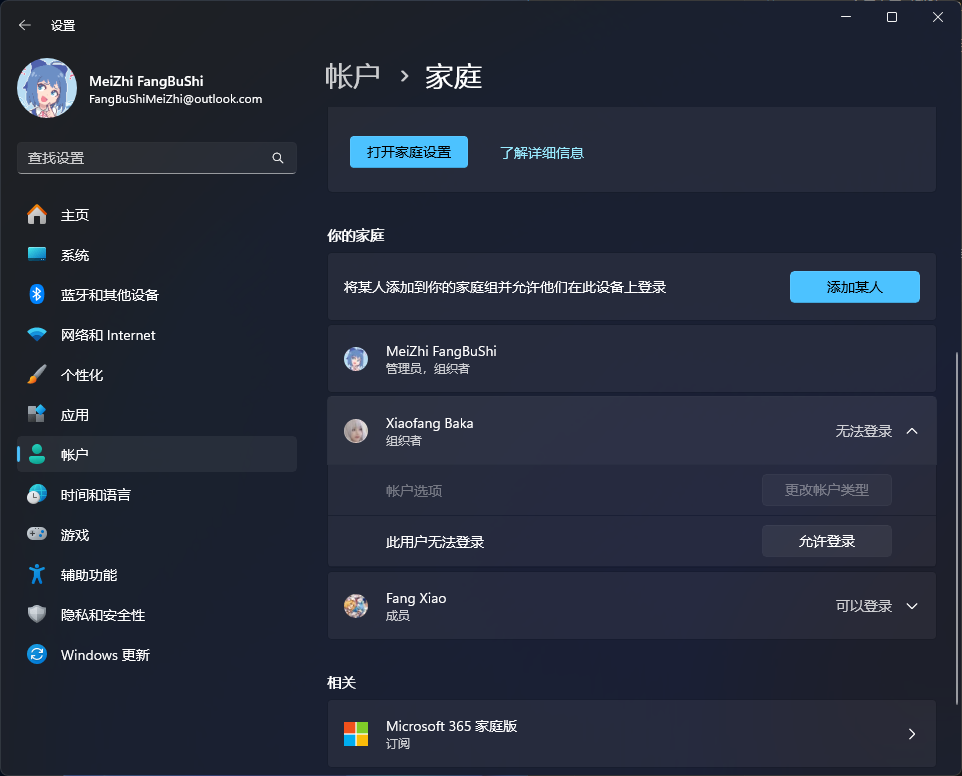The image size is (962, 776).
Task: Open Windows Update (Windows 更新) page
Action: 104,655
